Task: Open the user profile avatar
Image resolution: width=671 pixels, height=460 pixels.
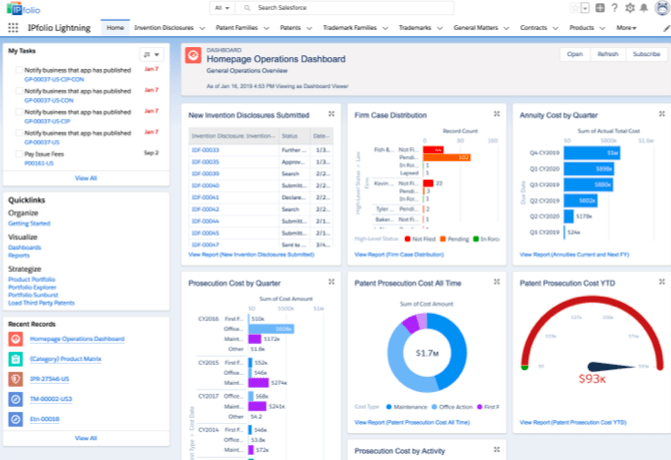Action: (x=662, y=8)
